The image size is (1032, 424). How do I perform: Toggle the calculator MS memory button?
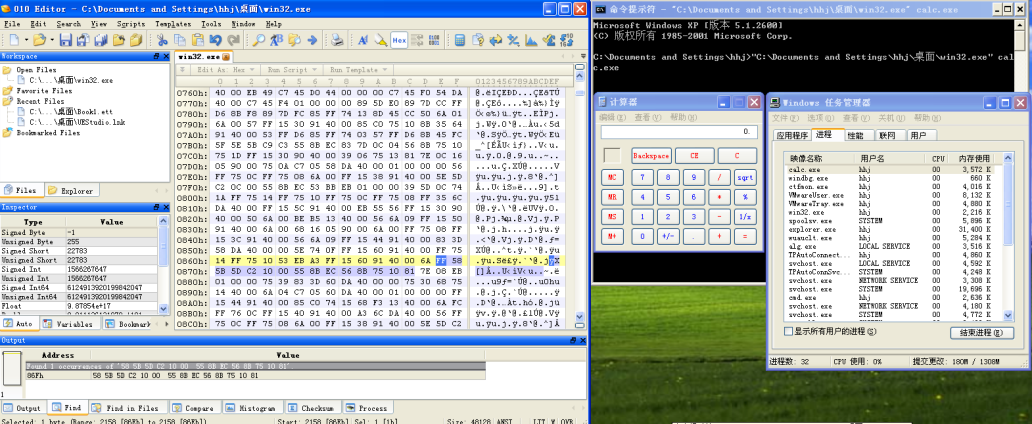(x=612, y=217)
